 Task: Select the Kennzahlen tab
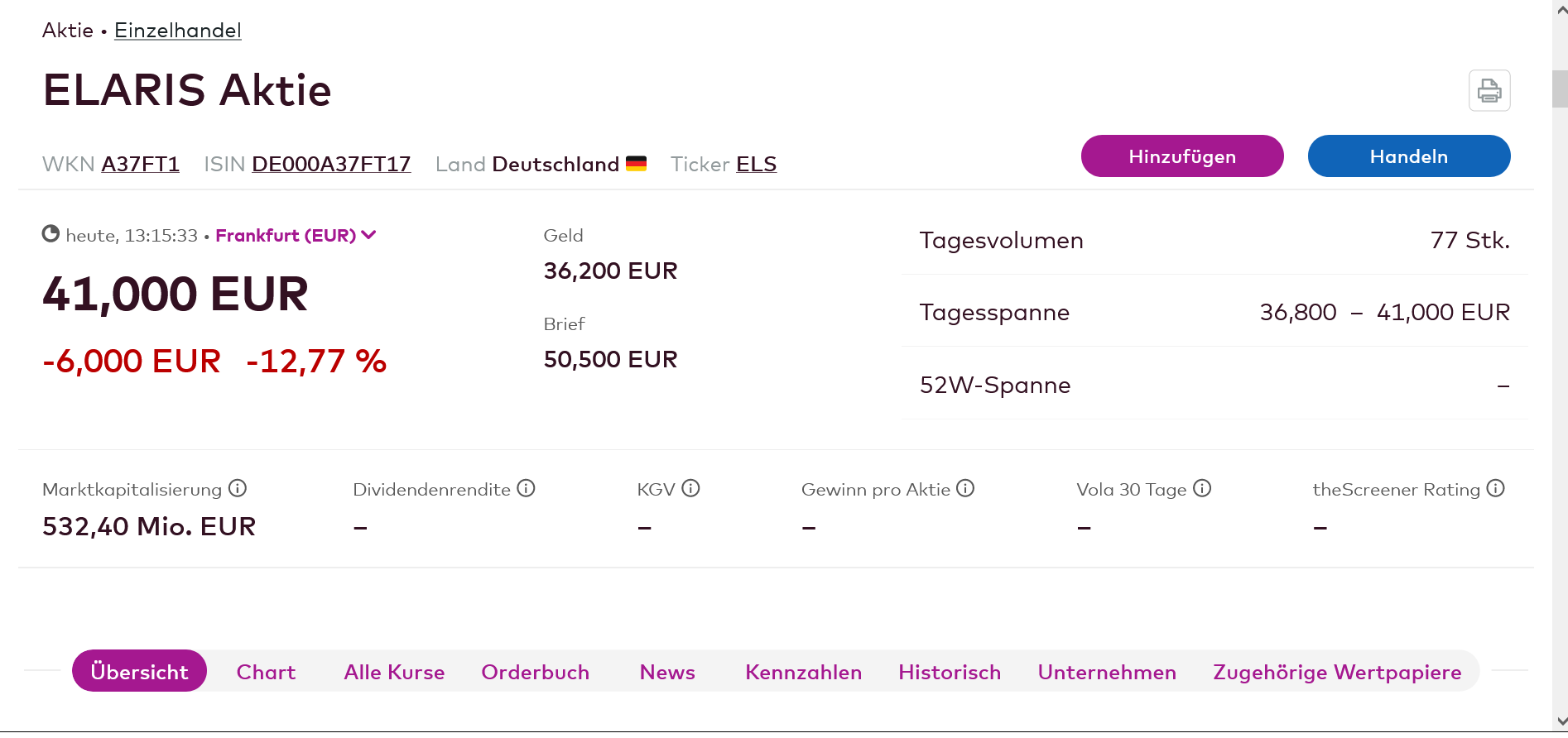(803, 672)
